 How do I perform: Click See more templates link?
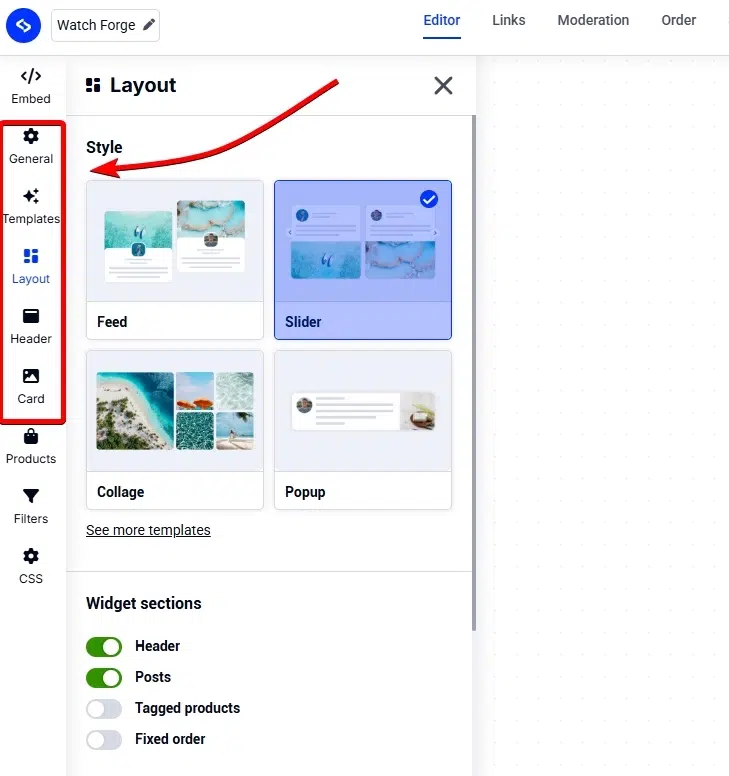pos(148,530)
